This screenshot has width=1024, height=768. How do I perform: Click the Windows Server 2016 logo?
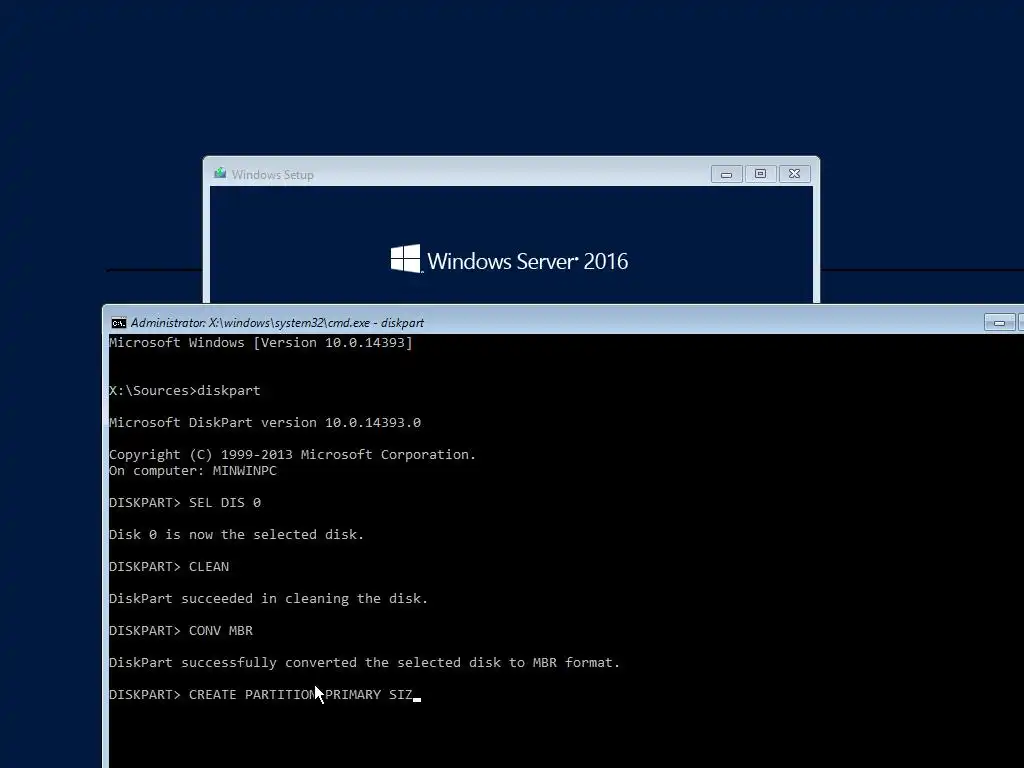[x=509, y=261]
